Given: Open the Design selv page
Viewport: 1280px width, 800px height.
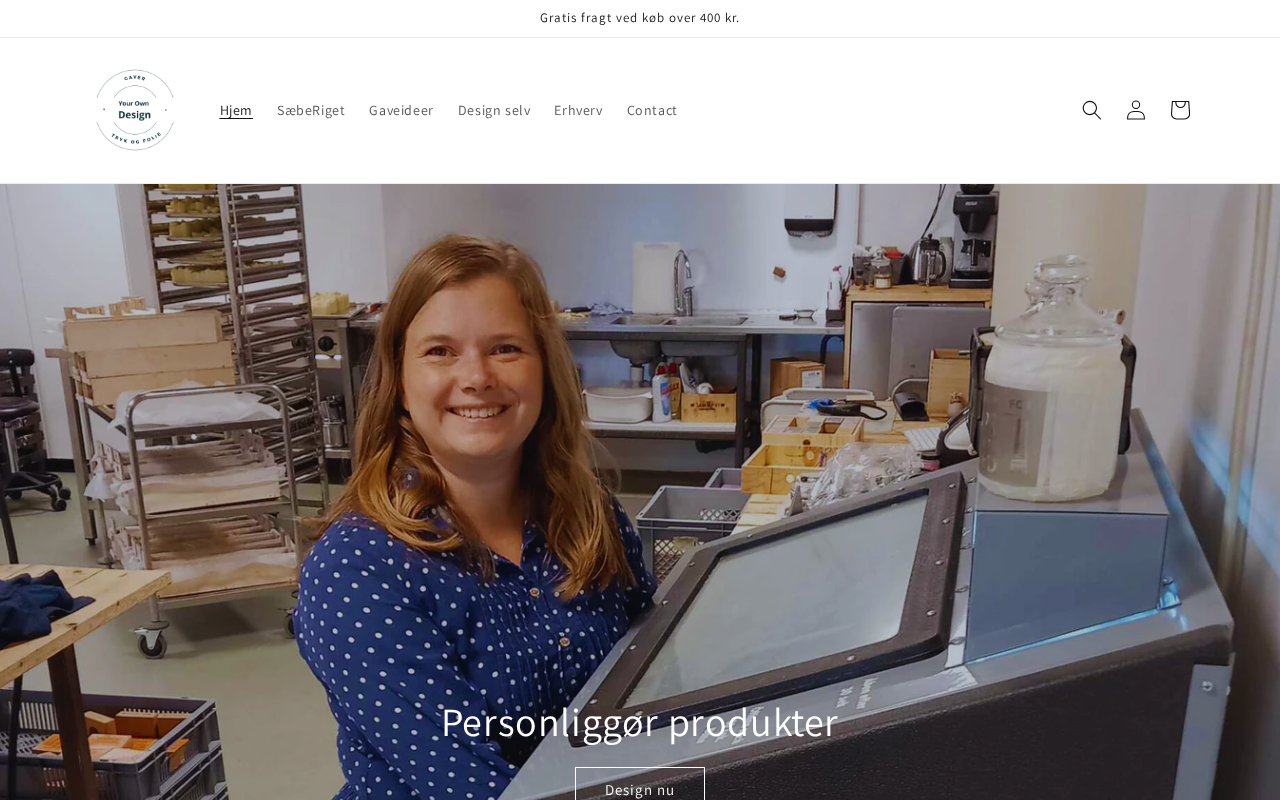Looking at the screenshot, I should pos(494,110).
